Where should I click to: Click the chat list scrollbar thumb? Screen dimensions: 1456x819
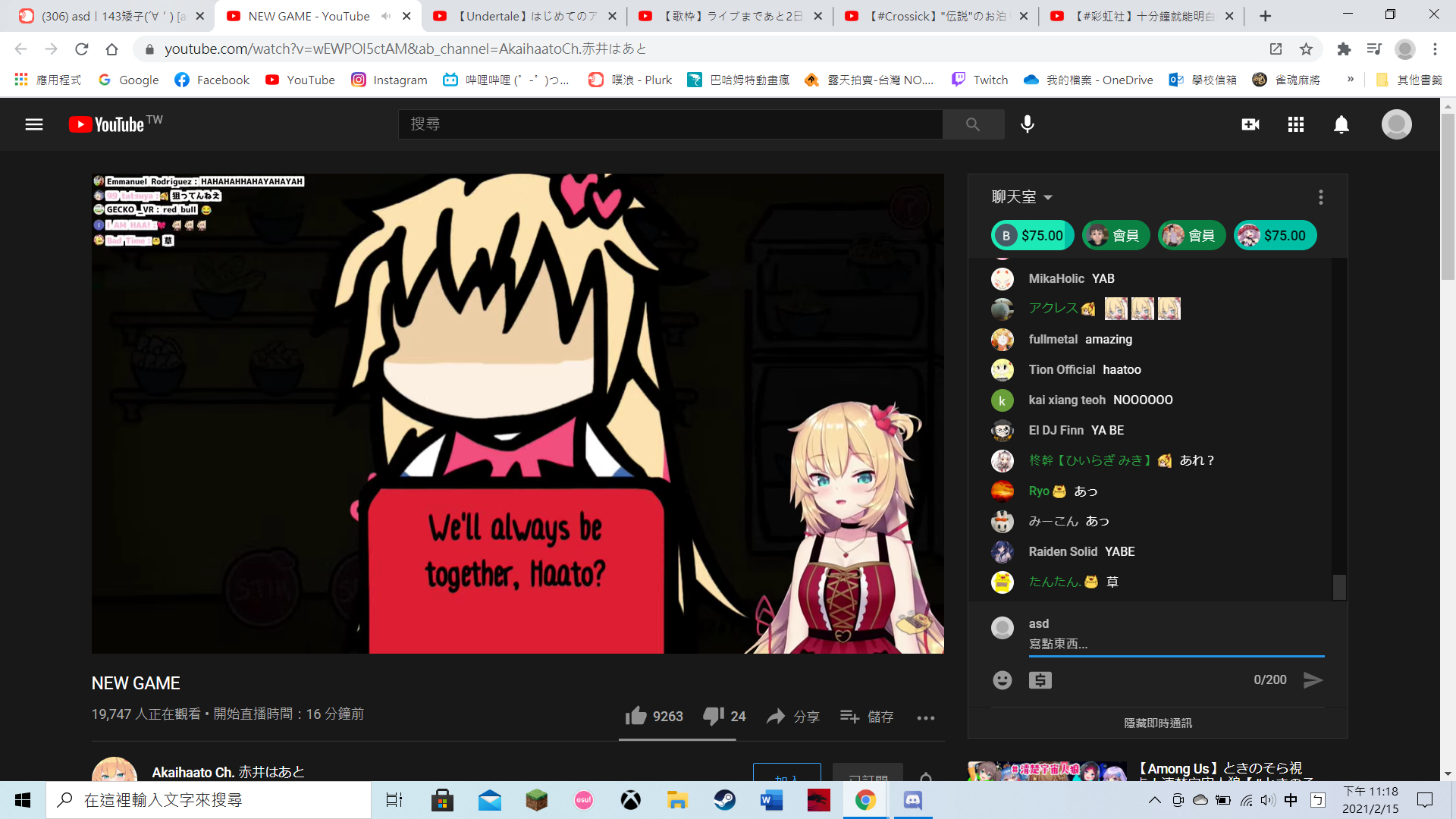[1339, 587]
